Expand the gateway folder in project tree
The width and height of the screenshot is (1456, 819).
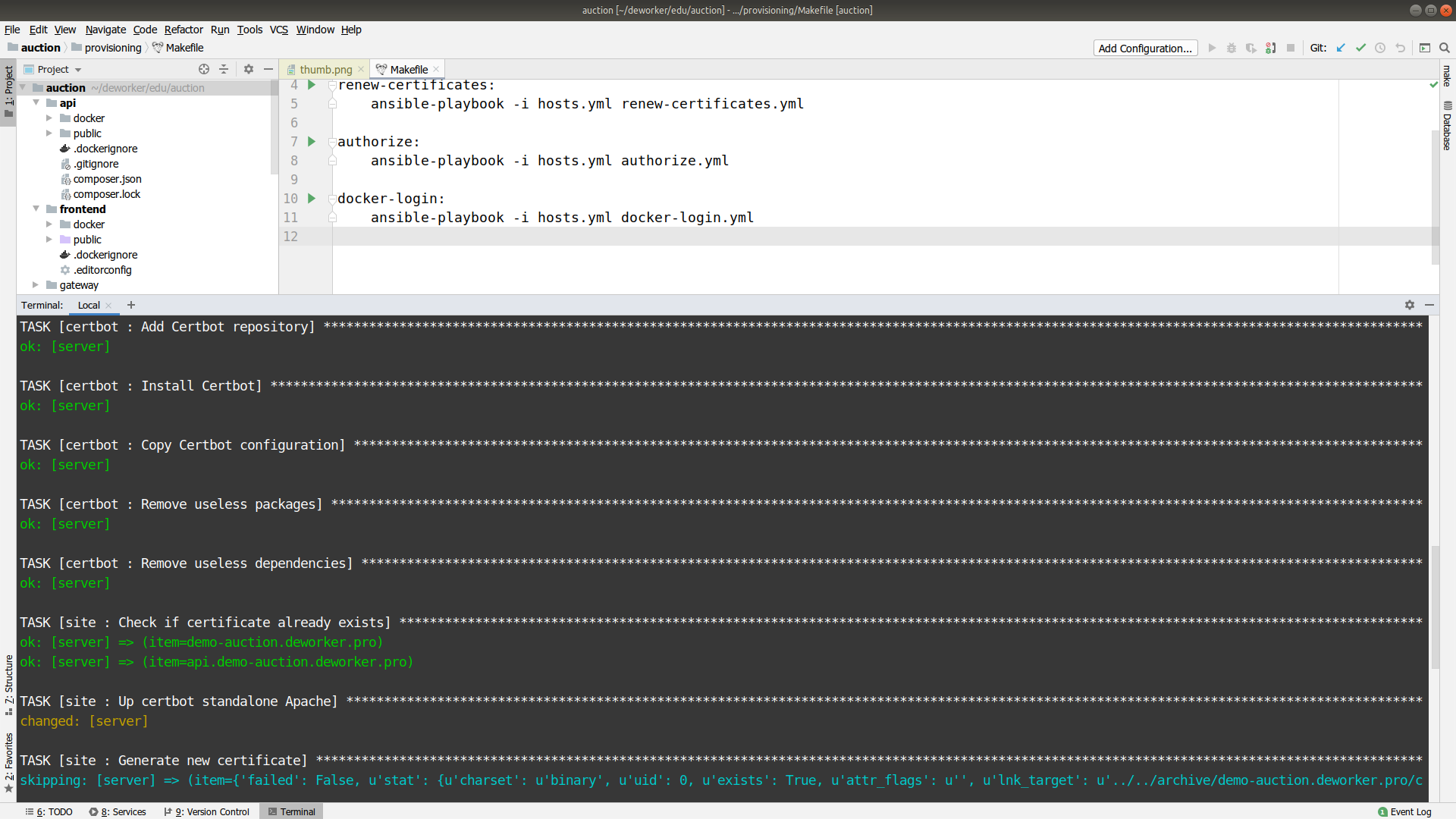[x=36, y=285]
